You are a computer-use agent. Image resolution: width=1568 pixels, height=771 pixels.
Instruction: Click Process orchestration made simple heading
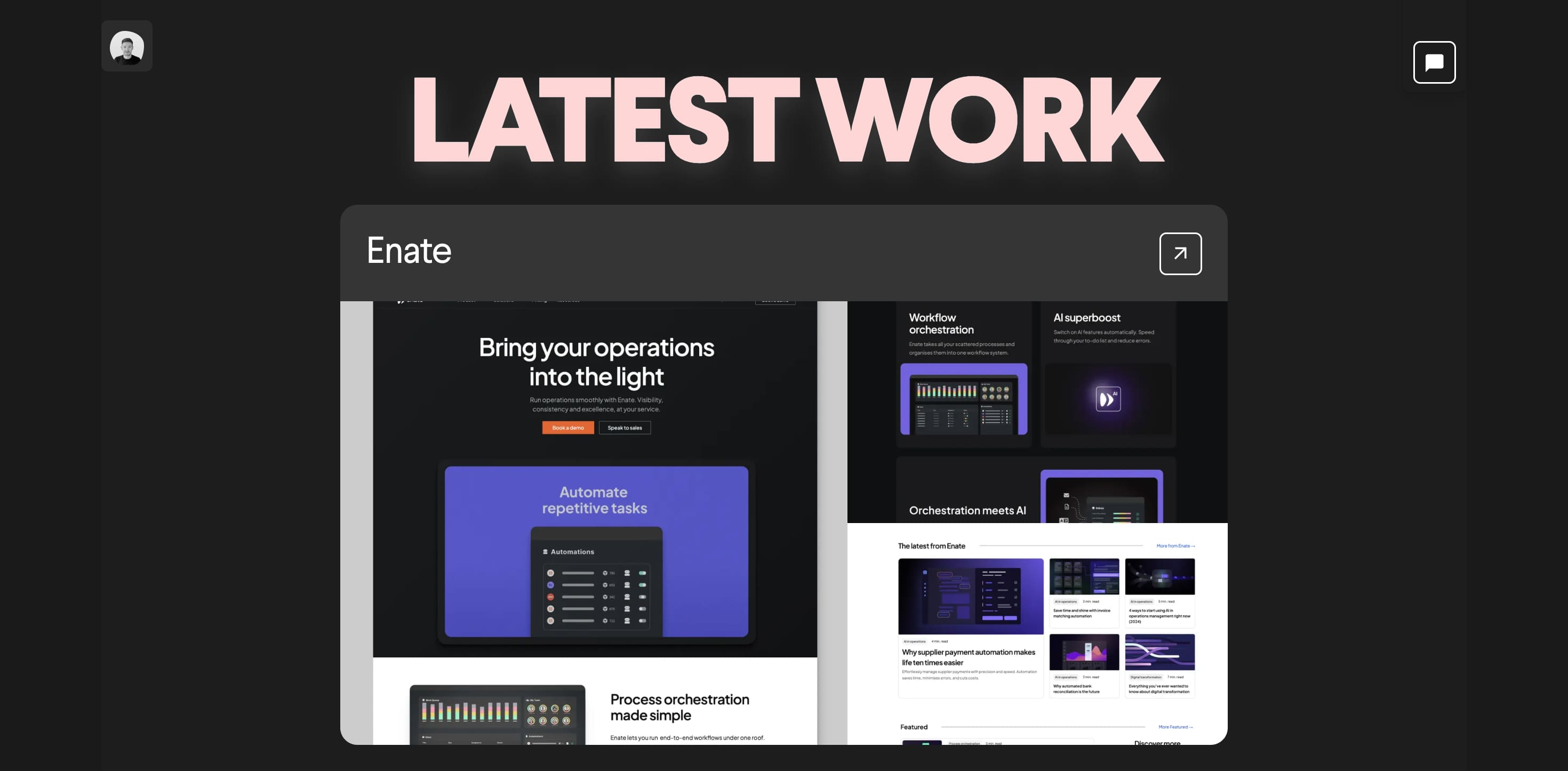tap(679, 707)
